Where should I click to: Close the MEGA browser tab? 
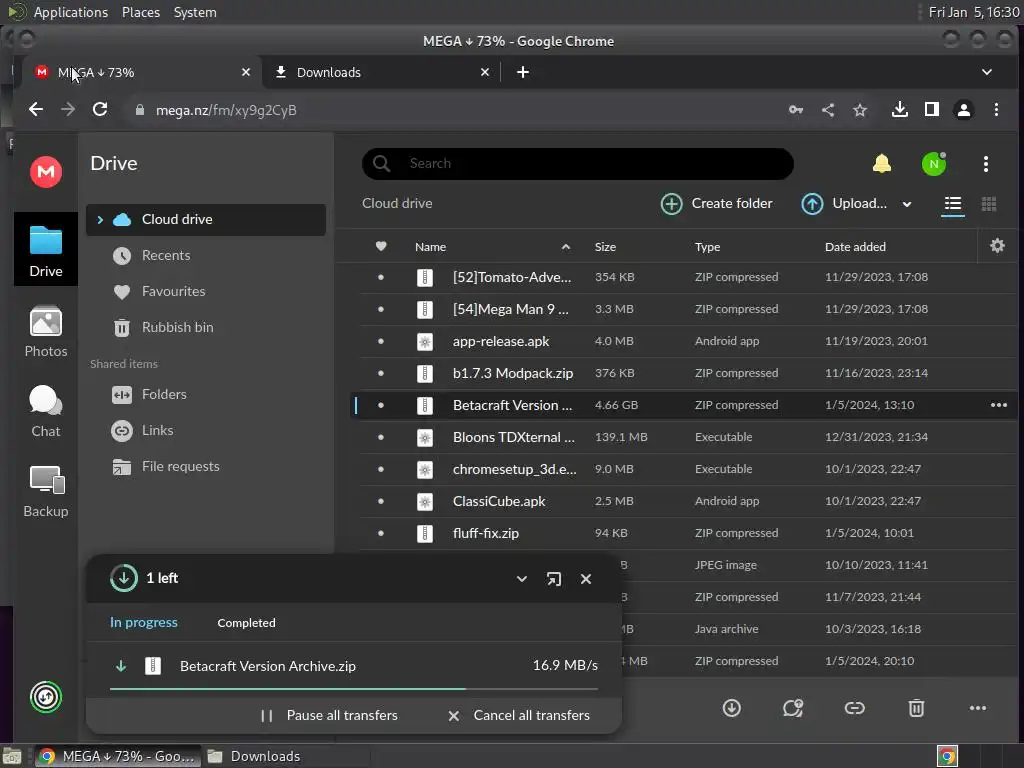pos(246,72)
